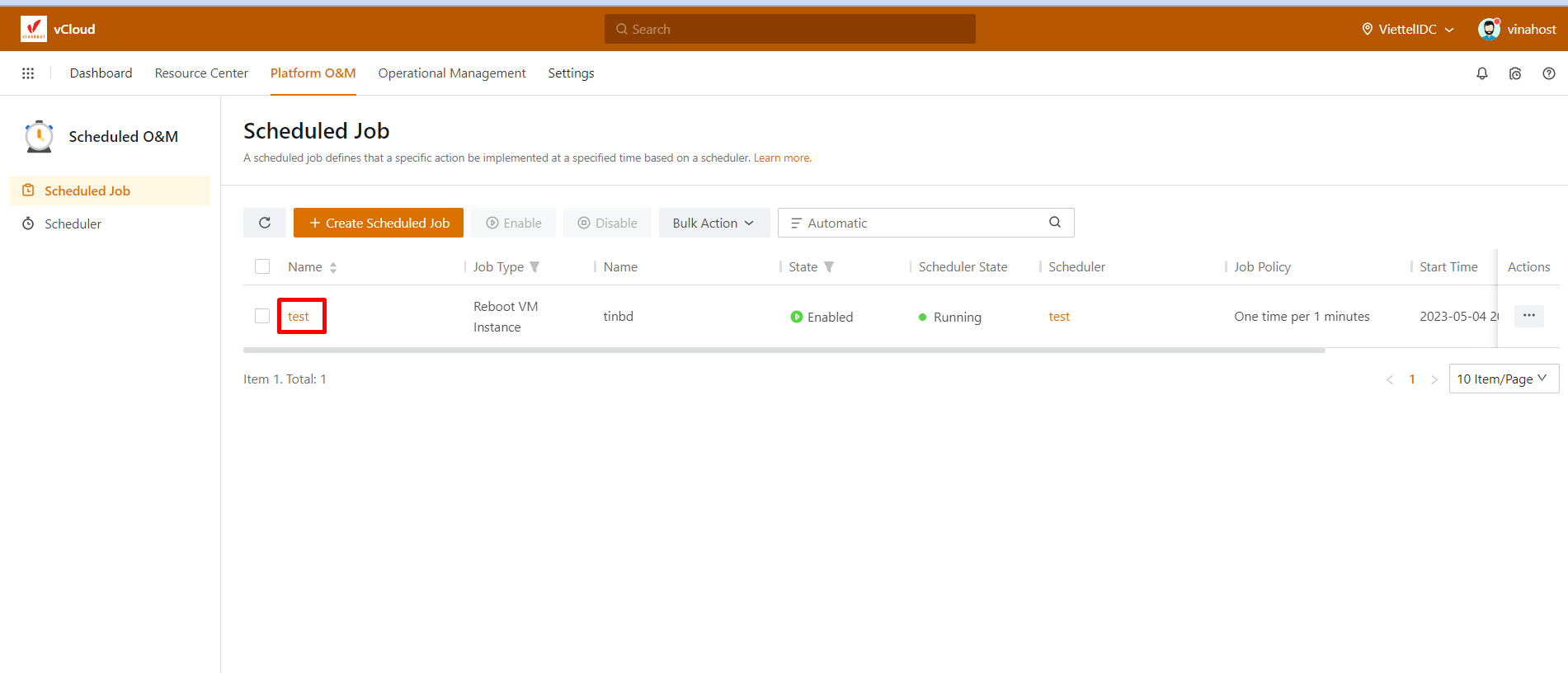This screenshot has width=1568, height=673.
Task: Click the search magnifier in filter box
Action: pyautogui.click(x=1055, y=222)
